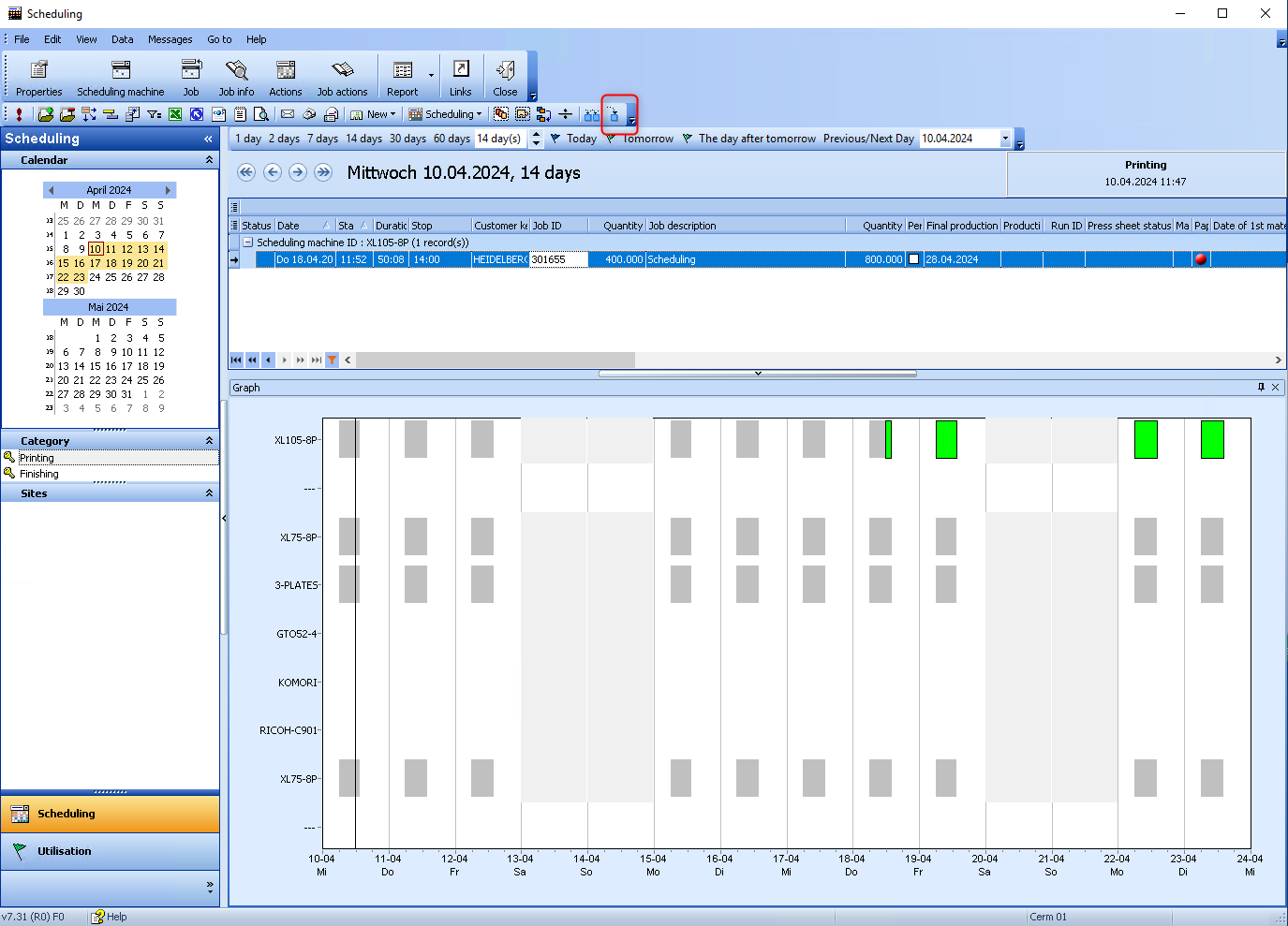Open Scheduling machine from the toolbar
Image resolution: width=1288 pixels, height=926 pixels.
pyautogui.click(x=120, y=78)
